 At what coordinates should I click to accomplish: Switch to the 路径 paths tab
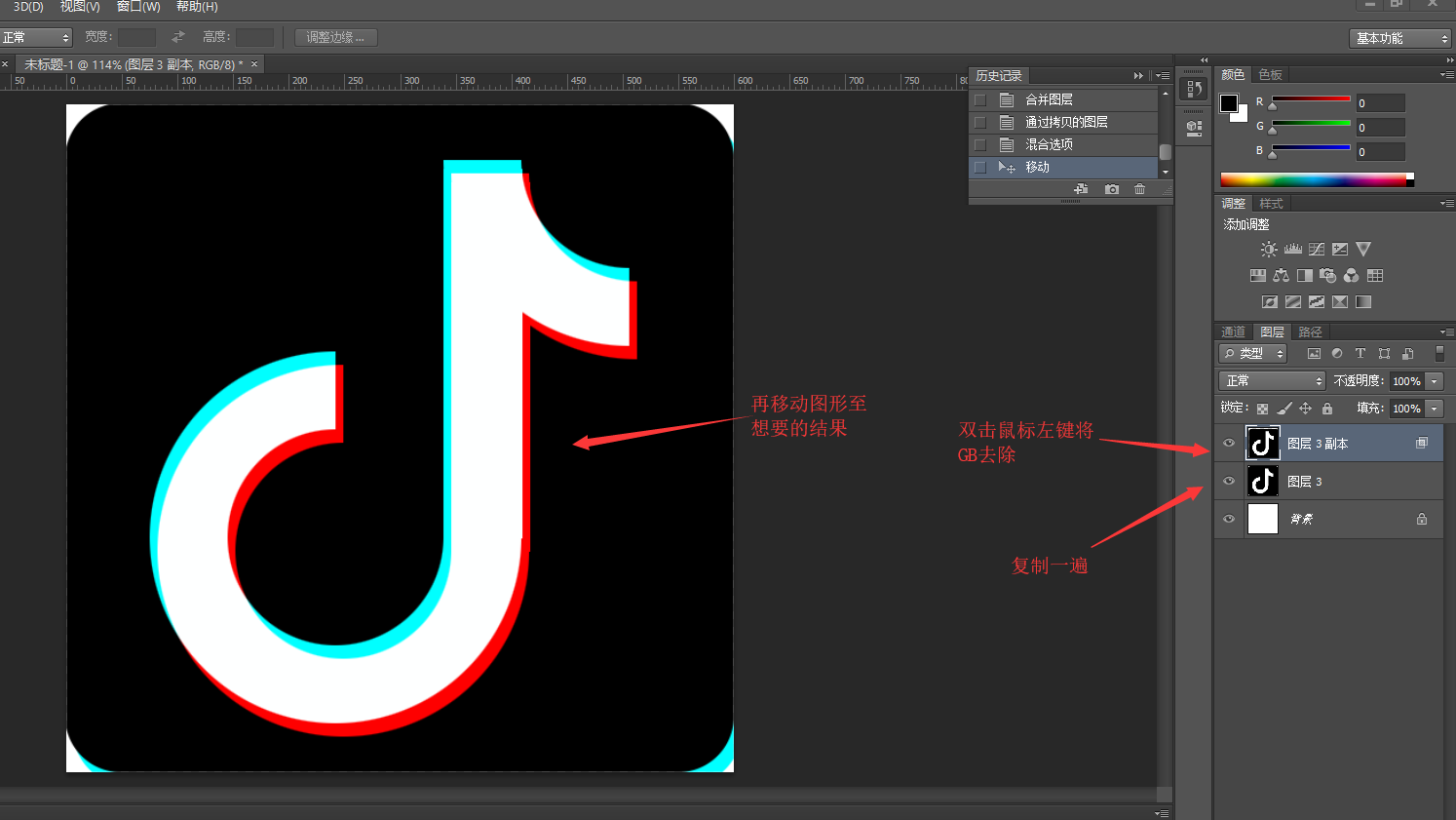tap(1310, 332)
